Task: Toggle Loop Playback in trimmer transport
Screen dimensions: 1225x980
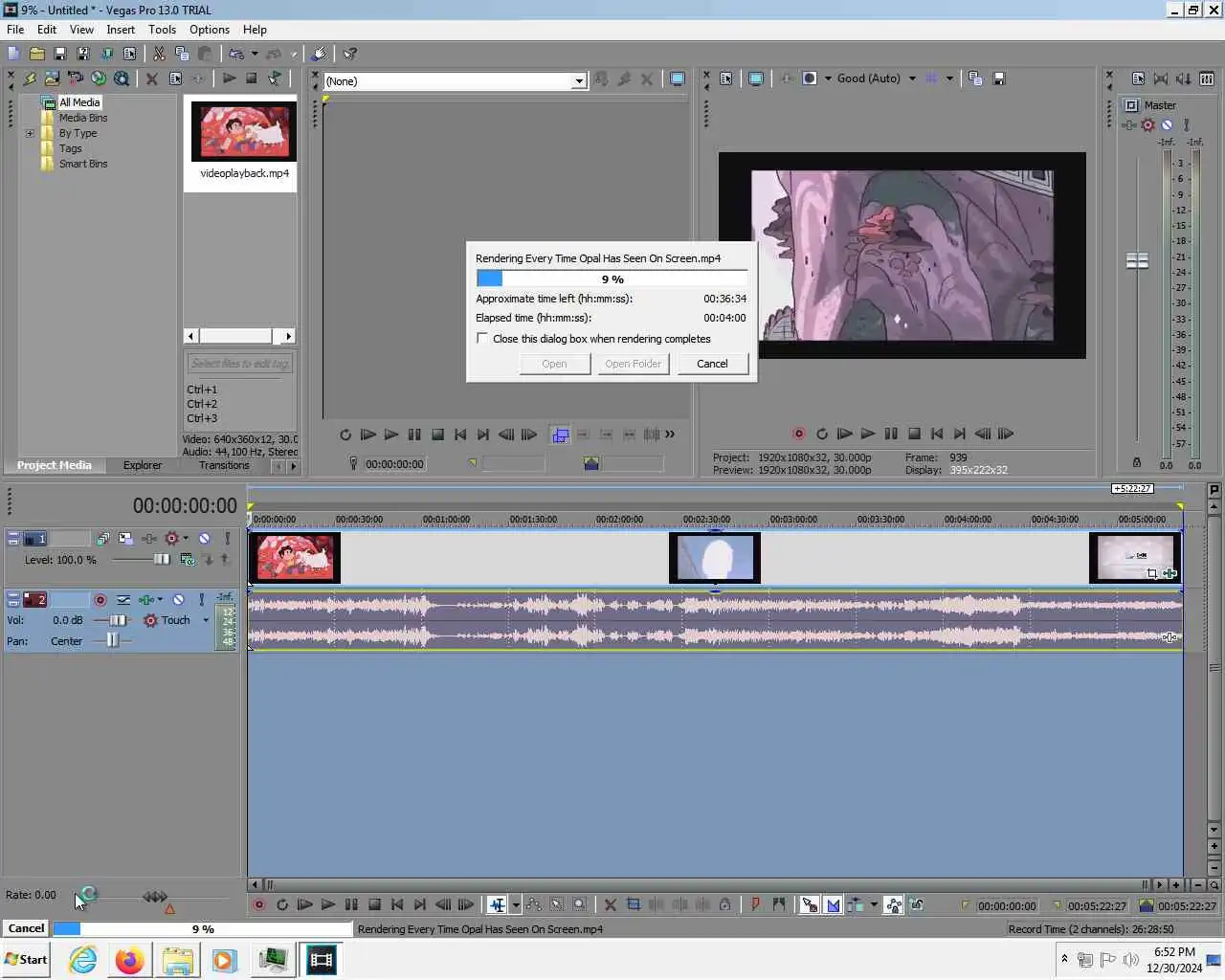Action: [345, 434]
